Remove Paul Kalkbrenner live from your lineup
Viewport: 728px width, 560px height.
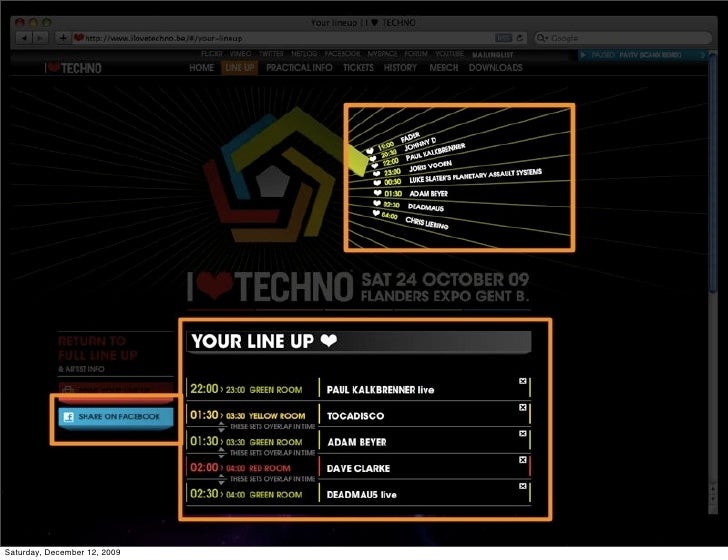pos(522,381)
